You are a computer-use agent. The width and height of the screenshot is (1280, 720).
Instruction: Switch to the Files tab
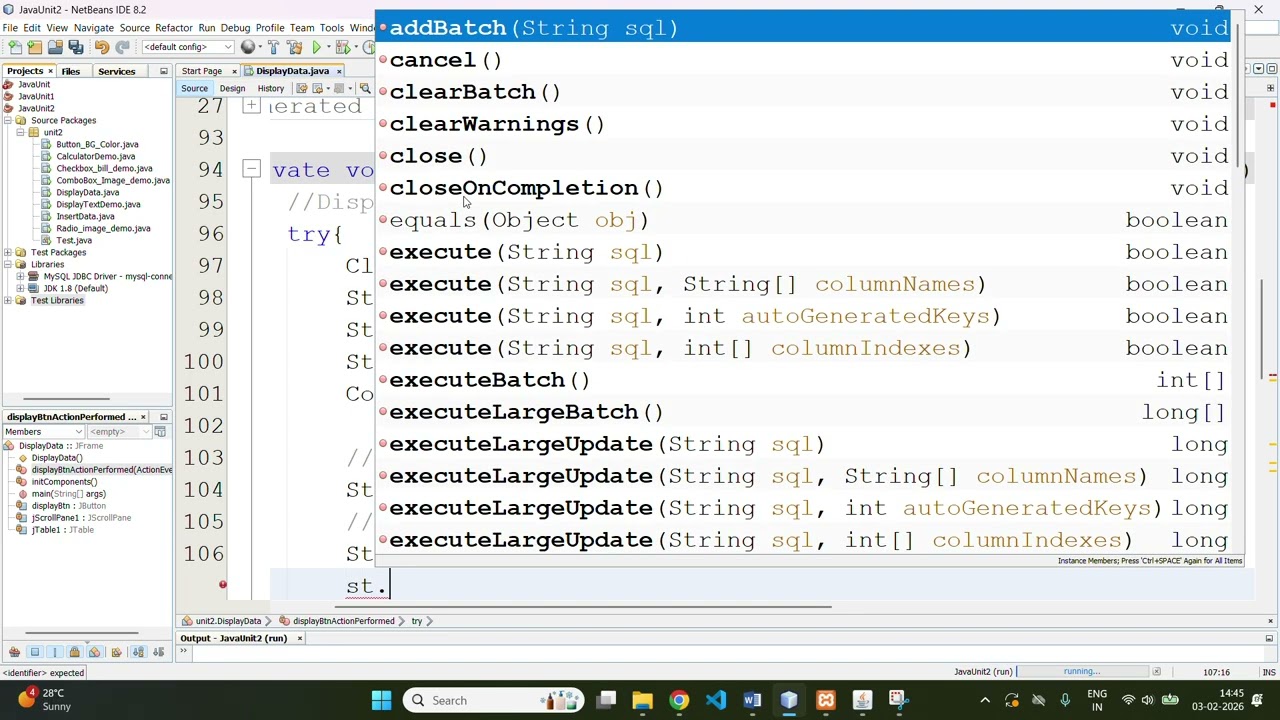70,71
